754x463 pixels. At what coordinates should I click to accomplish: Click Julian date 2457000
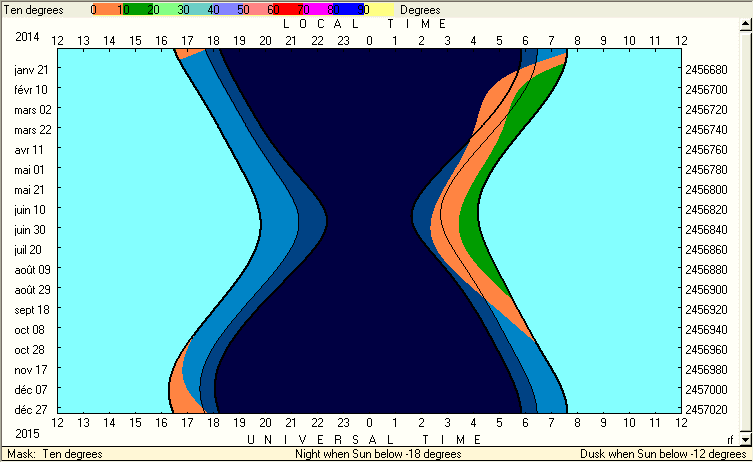click(x=706, y=389)
